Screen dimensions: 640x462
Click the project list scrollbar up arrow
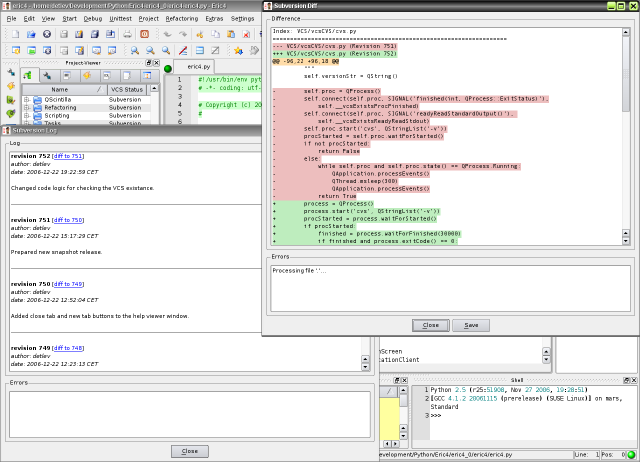click(154, 89)
